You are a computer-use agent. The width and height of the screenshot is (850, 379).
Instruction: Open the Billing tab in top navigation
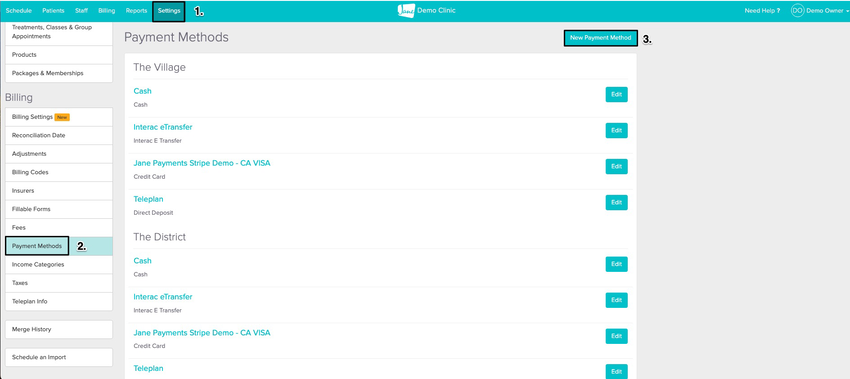pos(107,11)
